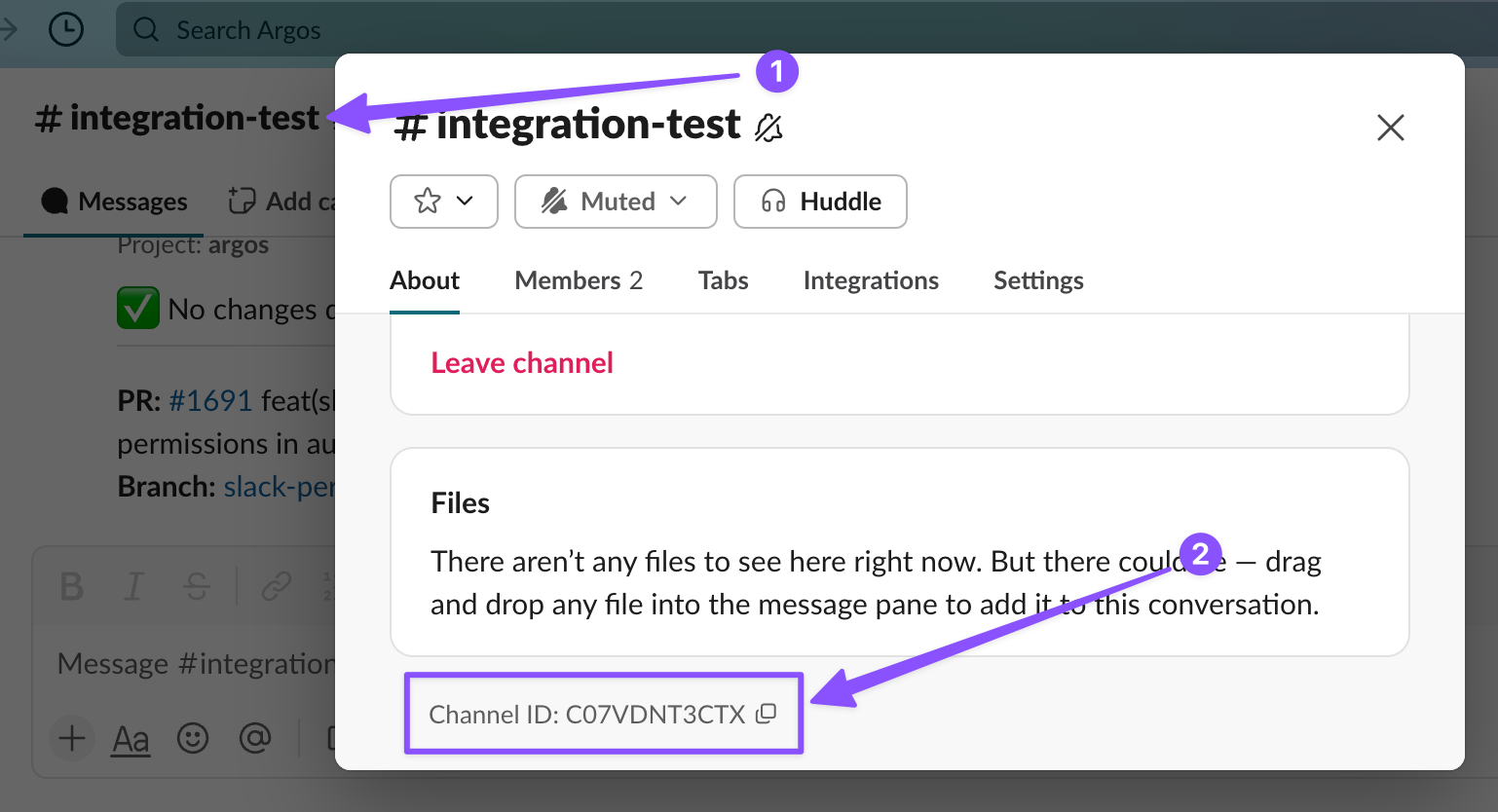
Task: Toggle italic formatting in composer
Action: [133, 587]
